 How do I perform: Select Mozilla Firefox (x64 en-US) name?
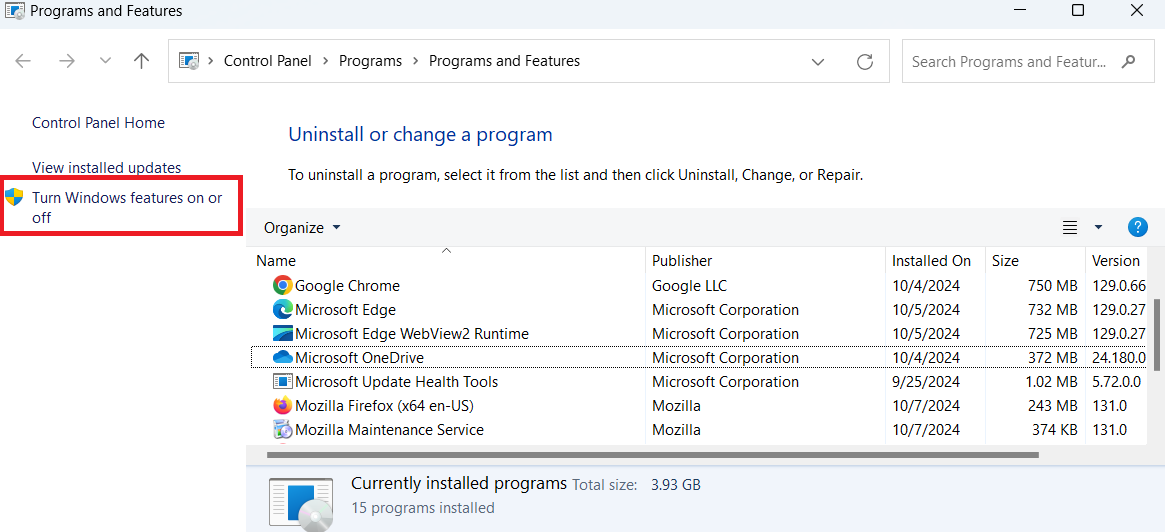click(384, 406)
